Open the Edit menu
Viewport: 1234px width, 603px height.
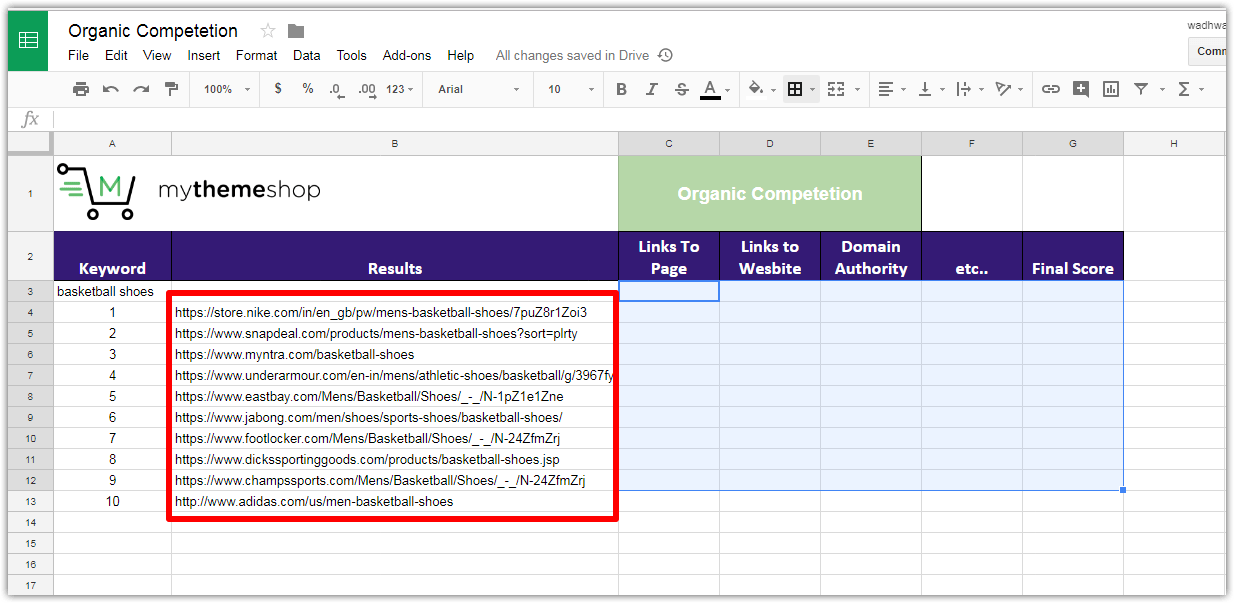coord(116,56)
